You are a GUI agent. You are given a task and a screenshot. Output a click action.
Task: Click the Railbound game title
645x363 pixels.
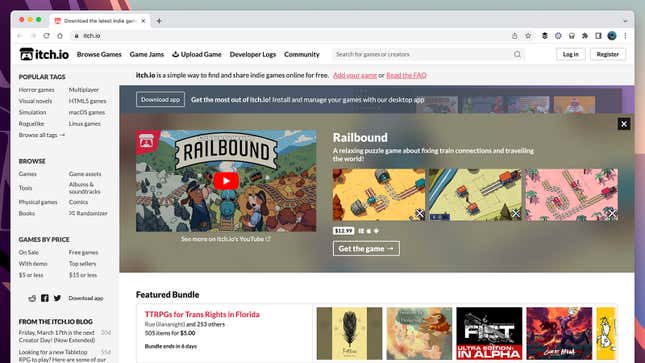click(360, 137)
